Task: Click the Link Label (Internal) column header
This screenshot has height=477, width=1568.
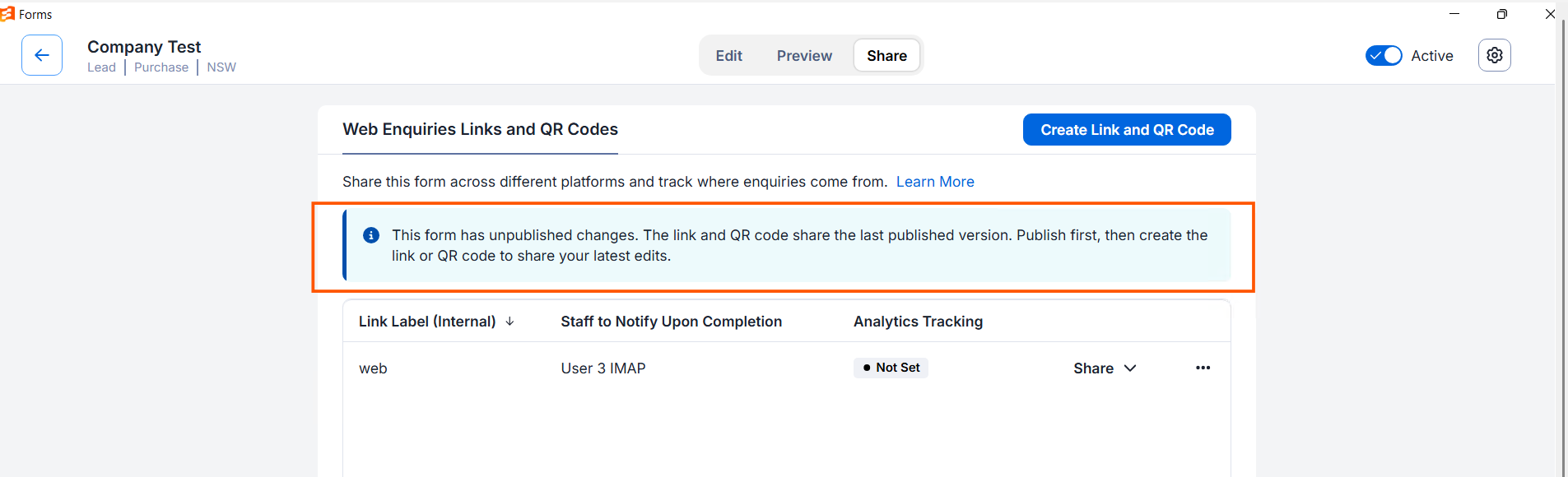Action: point(427,322)
